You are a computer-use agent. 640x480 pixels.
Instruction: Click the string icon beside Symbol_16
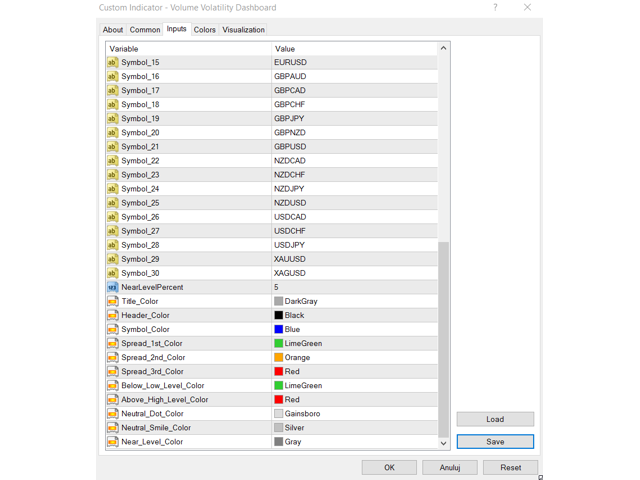tap(112, 77)
